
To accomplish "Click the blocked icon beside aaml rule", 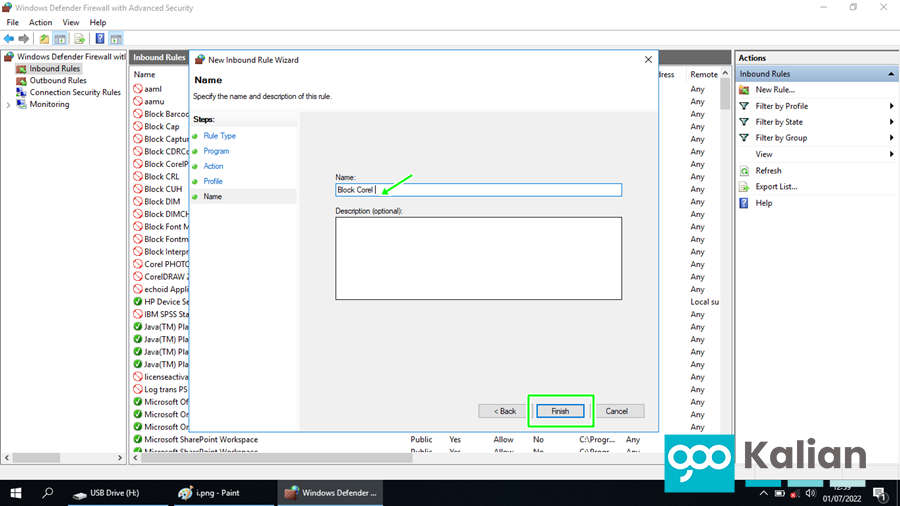I will tap(138, 89).
